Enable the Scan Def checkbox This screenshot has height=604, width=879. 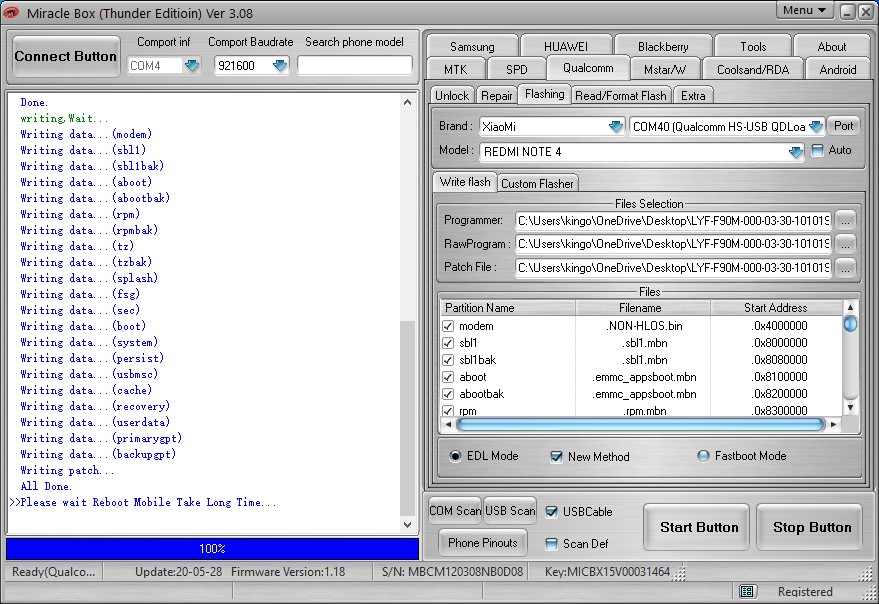552,543
